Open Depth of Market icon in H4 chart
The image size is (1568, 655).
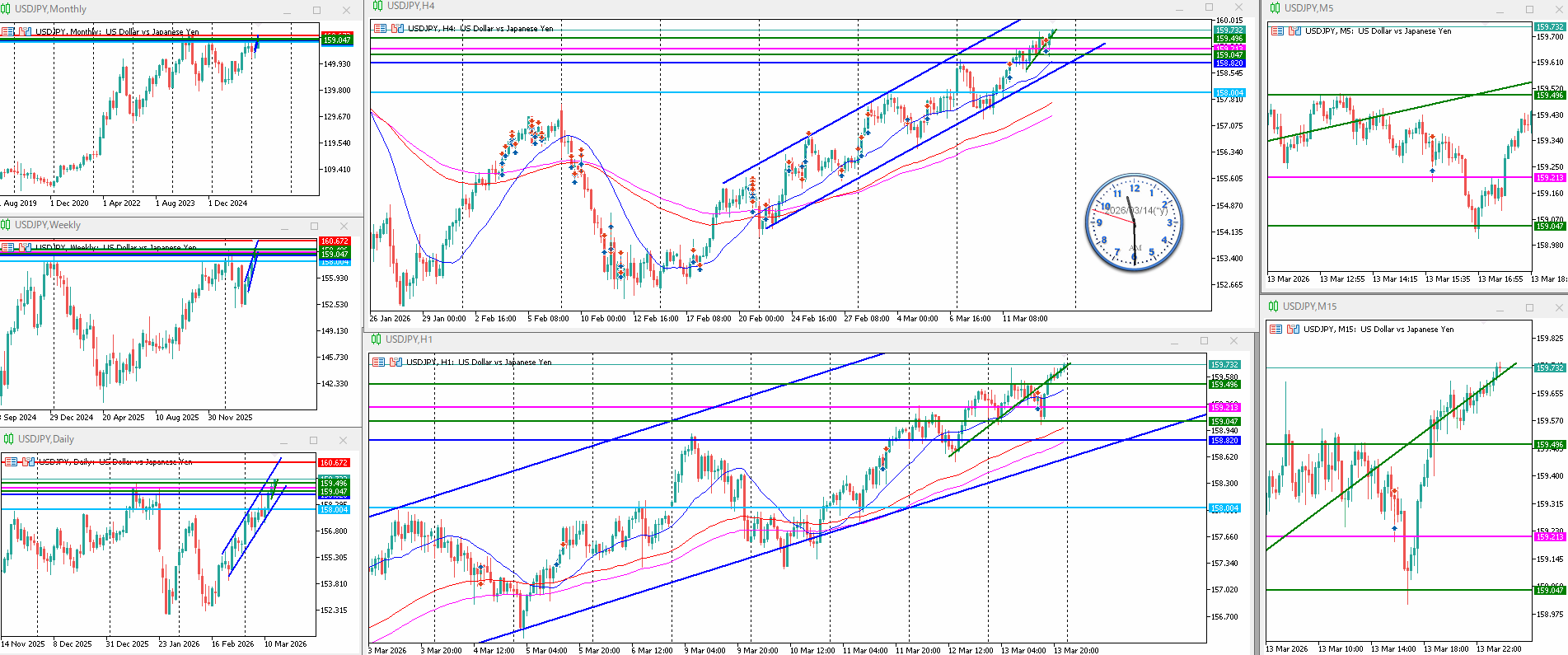pyautogui.click(x=379, y=29)
